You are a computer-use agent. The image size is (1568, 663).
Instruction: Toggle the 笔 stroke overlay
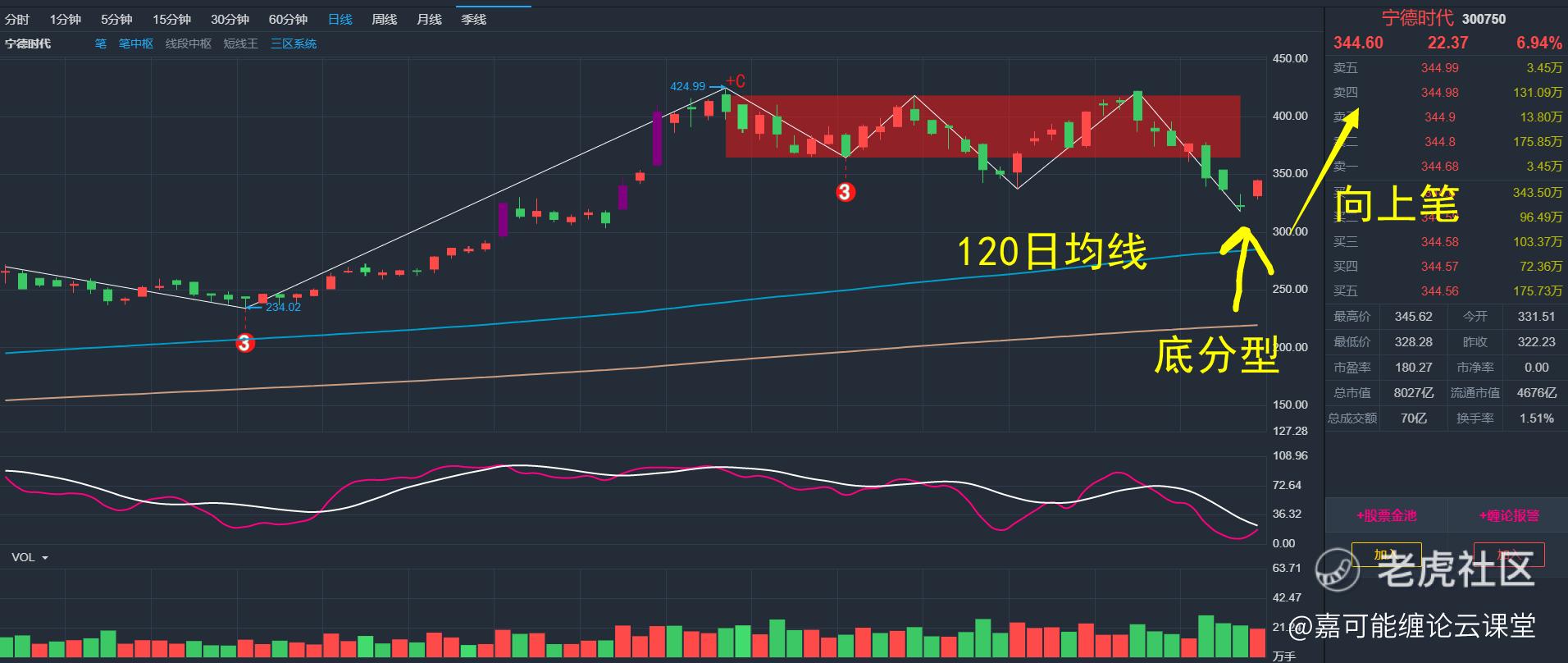coord(101,43)
